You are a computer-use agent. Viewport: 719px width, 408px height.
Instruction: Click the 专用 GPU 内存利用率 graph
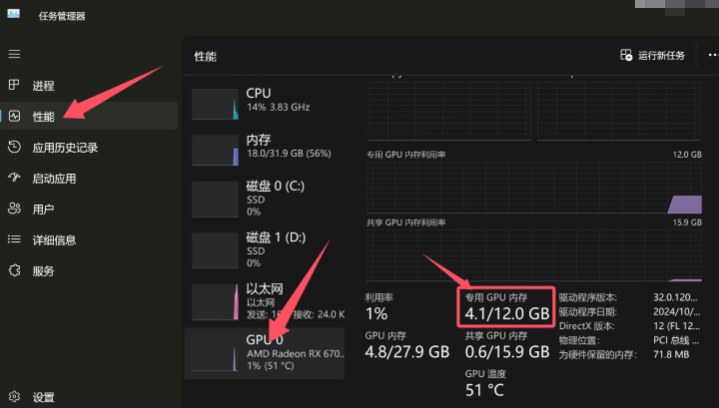click(535, 187)
